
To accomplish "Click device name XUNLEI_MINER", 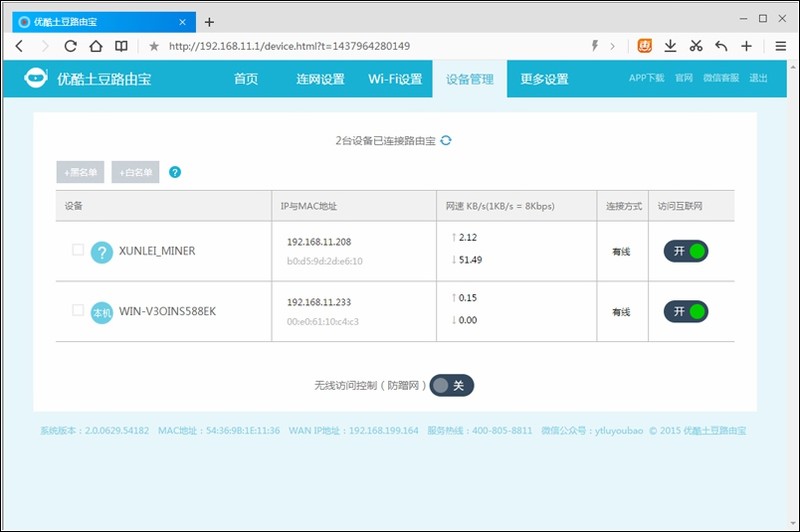I will [x=157, y=251].
